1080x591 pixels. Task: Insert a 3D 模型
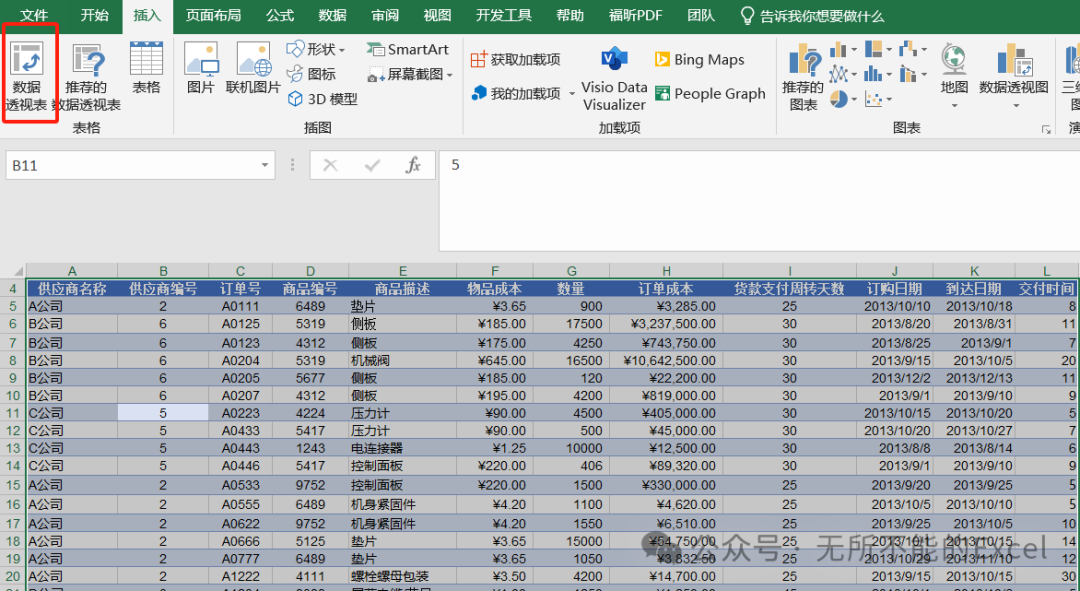[322, 99]
